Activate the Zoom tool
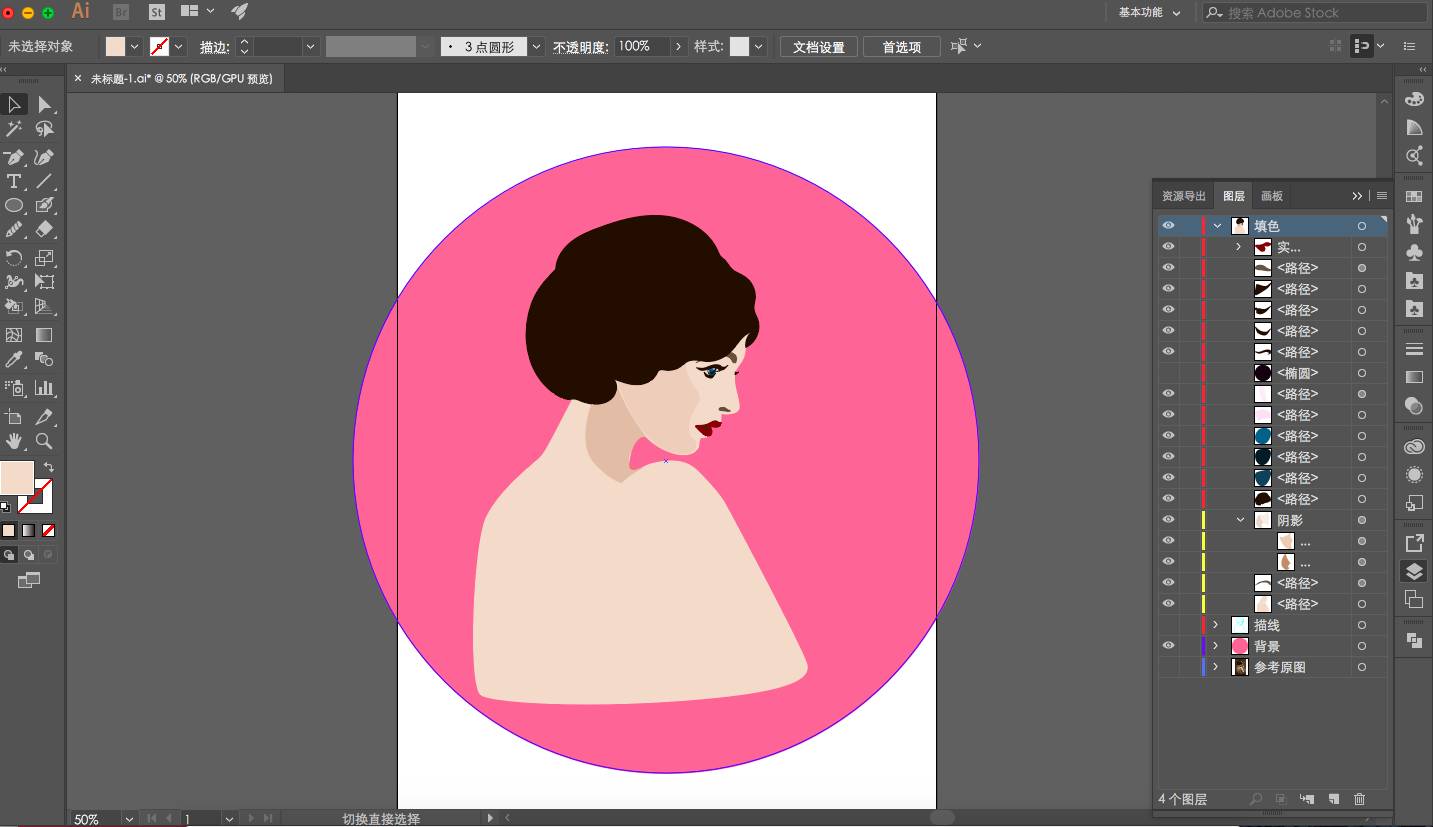The width and height of the screenshot is (1433, 827). (44, 441)
